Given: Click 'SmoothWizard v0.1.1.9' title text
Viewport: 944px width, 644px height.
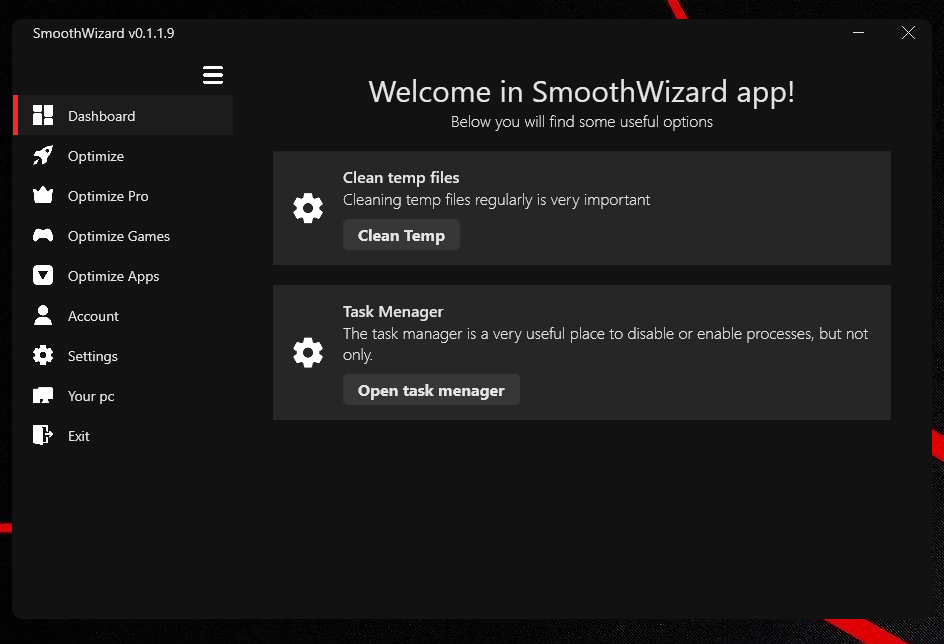Looking at the screenshot, I should click(104, 33).
